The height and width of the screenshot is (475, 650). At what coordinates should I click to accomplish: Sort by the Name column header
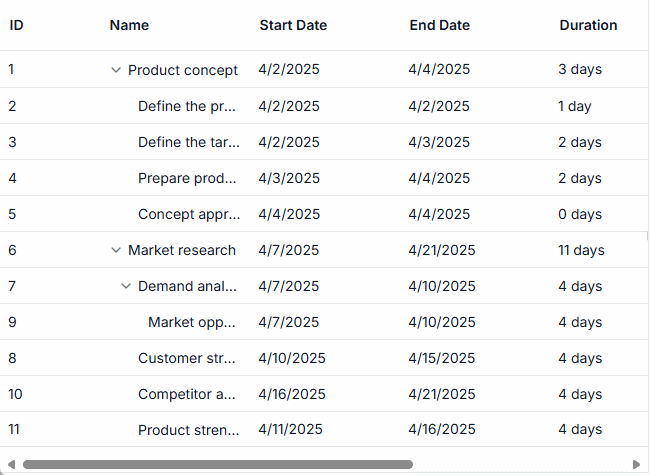129,25
